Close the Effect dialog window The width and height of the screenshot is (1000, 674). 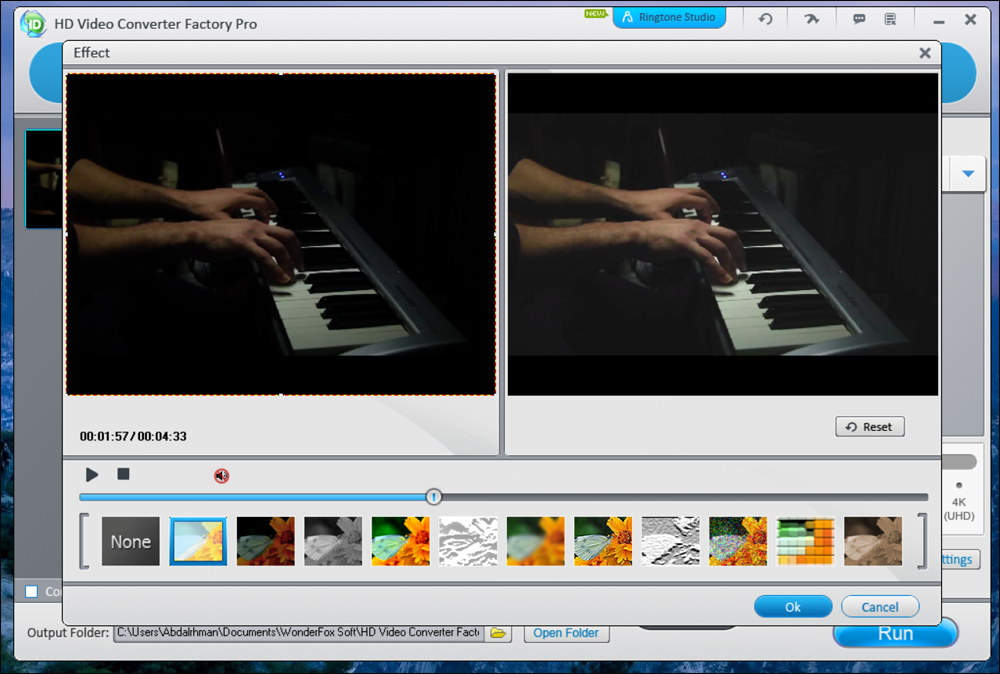[x=925, y=53]
